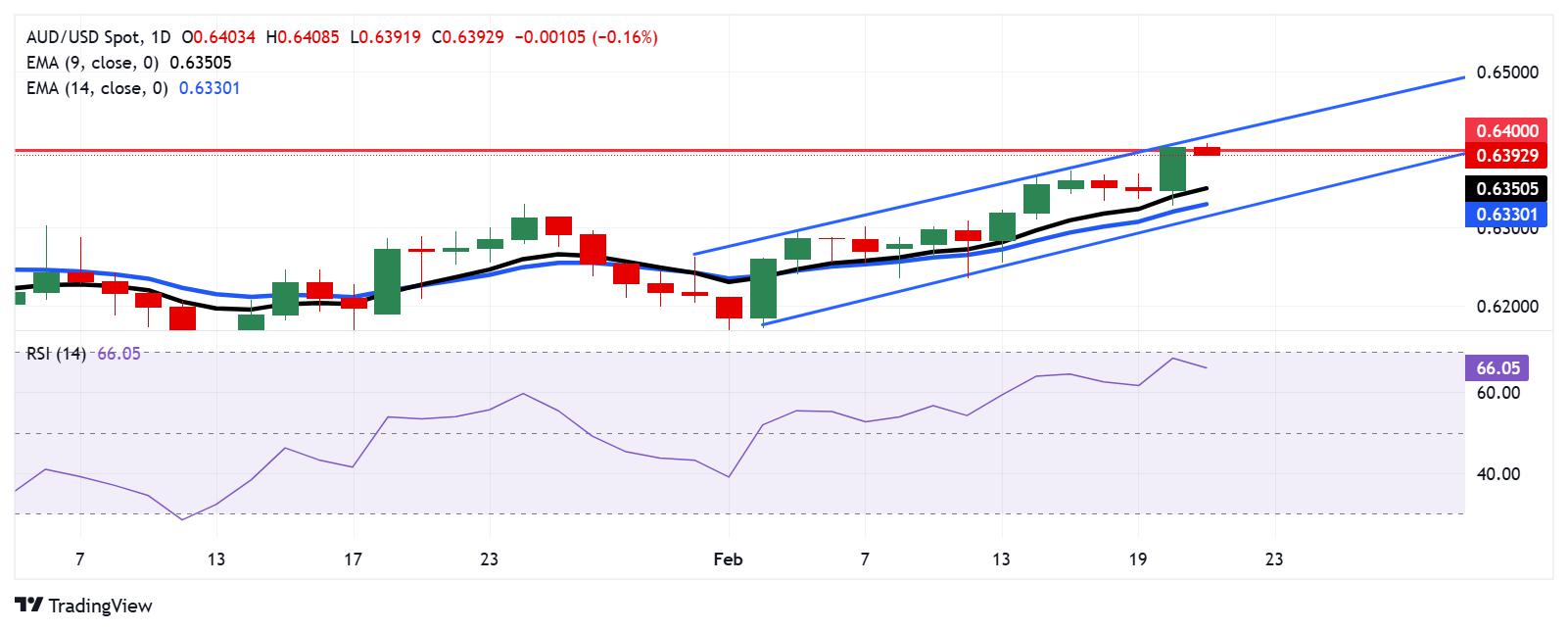Click the 23 date label after 19
Viewport: 1568px width, 631px height.
point(1273,559)
